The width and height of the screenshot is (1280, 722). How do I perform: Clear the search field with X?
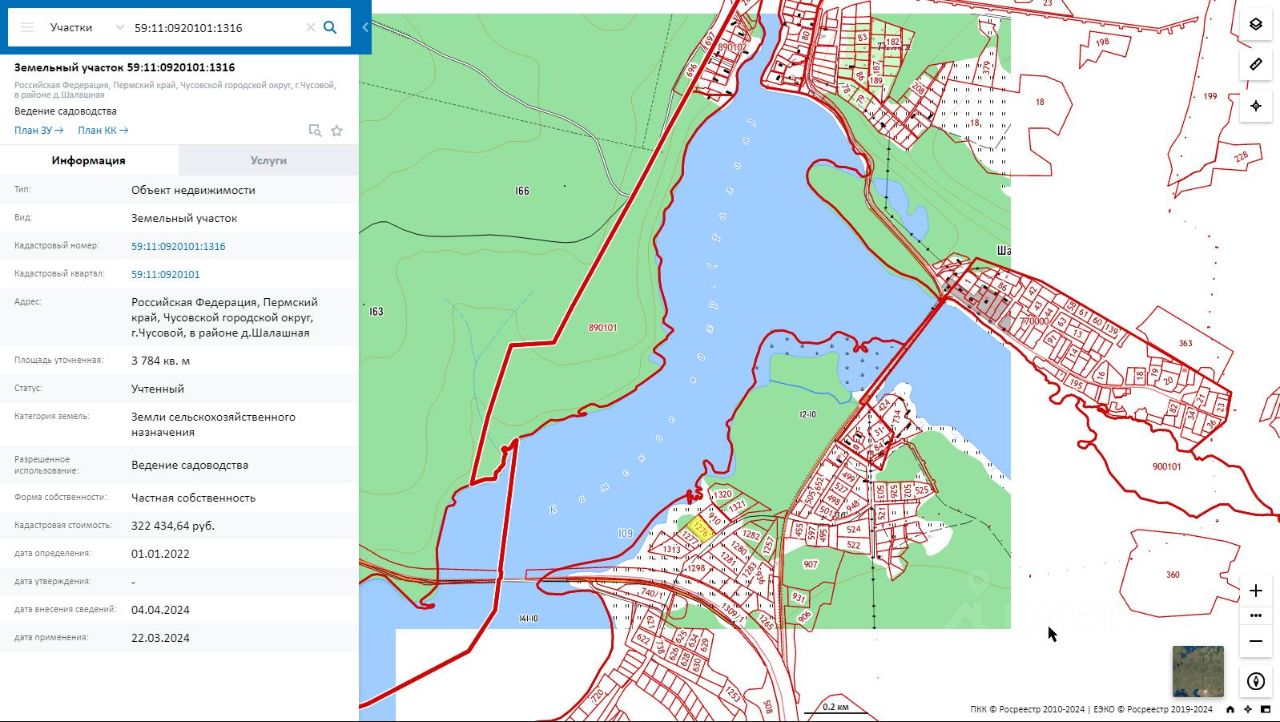pos(310,28)
